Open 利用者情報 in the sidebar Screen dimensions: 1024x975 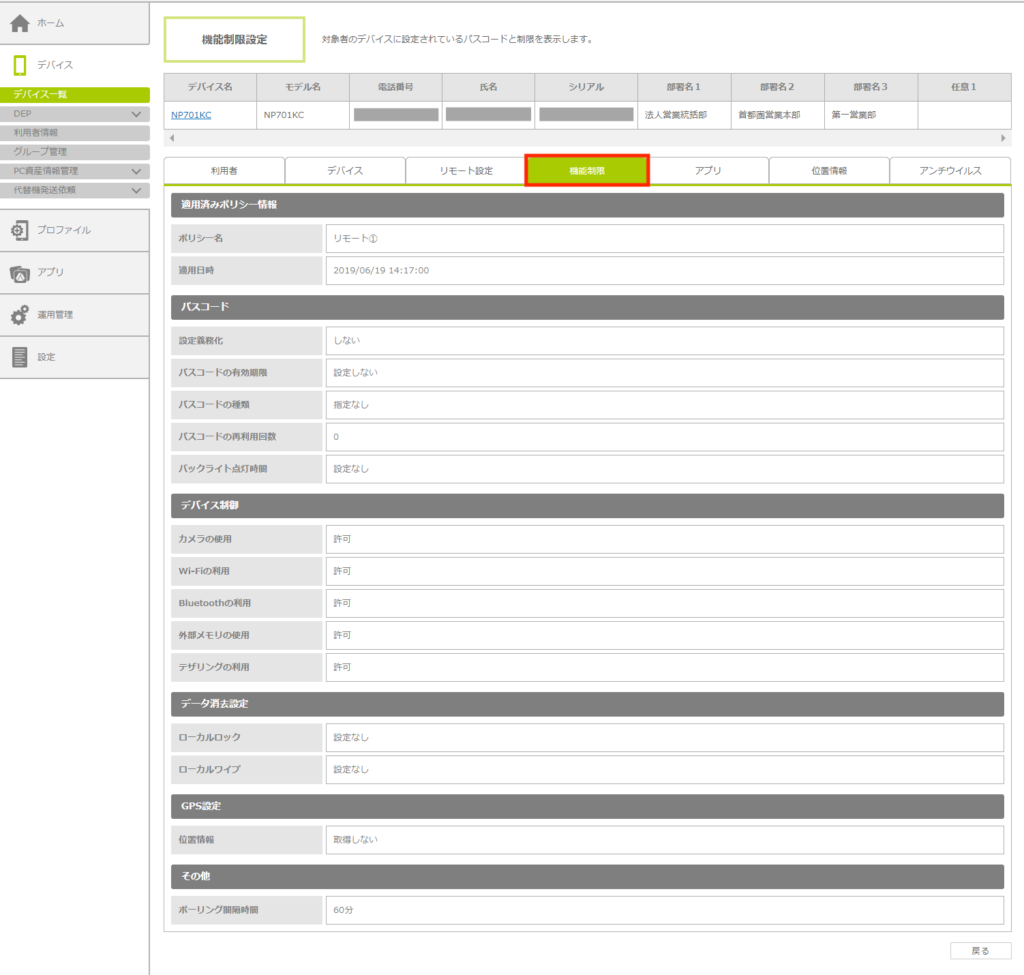point(36,133)
